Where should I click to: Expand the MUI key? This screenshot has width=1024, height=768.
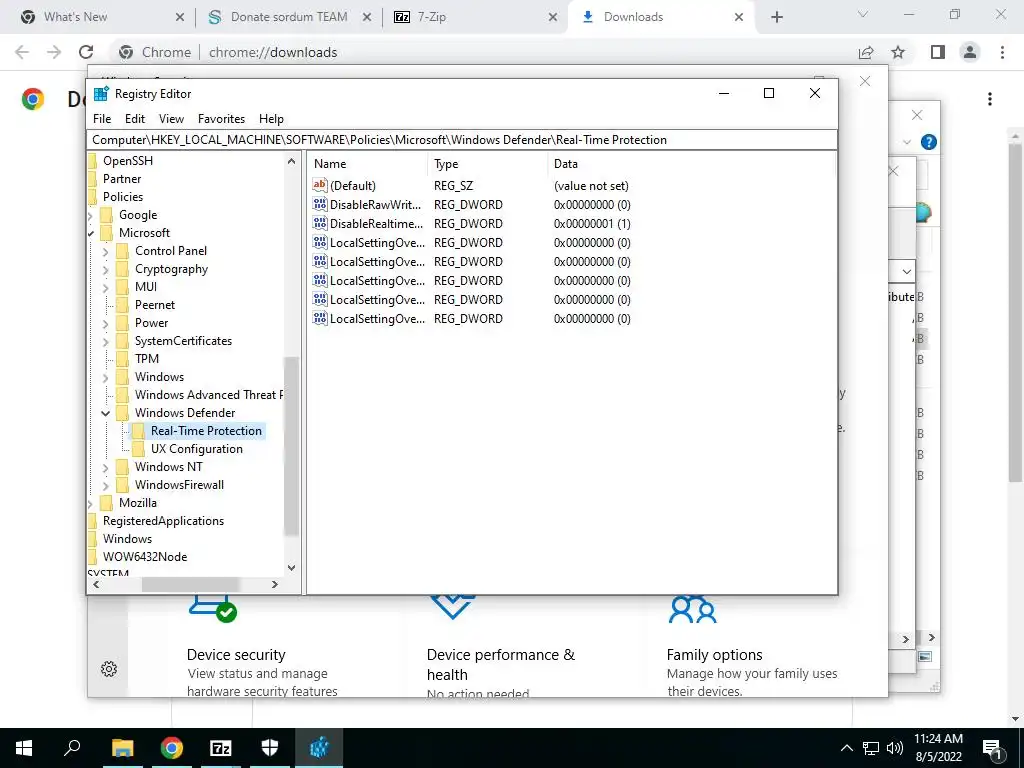click(105, 287)
